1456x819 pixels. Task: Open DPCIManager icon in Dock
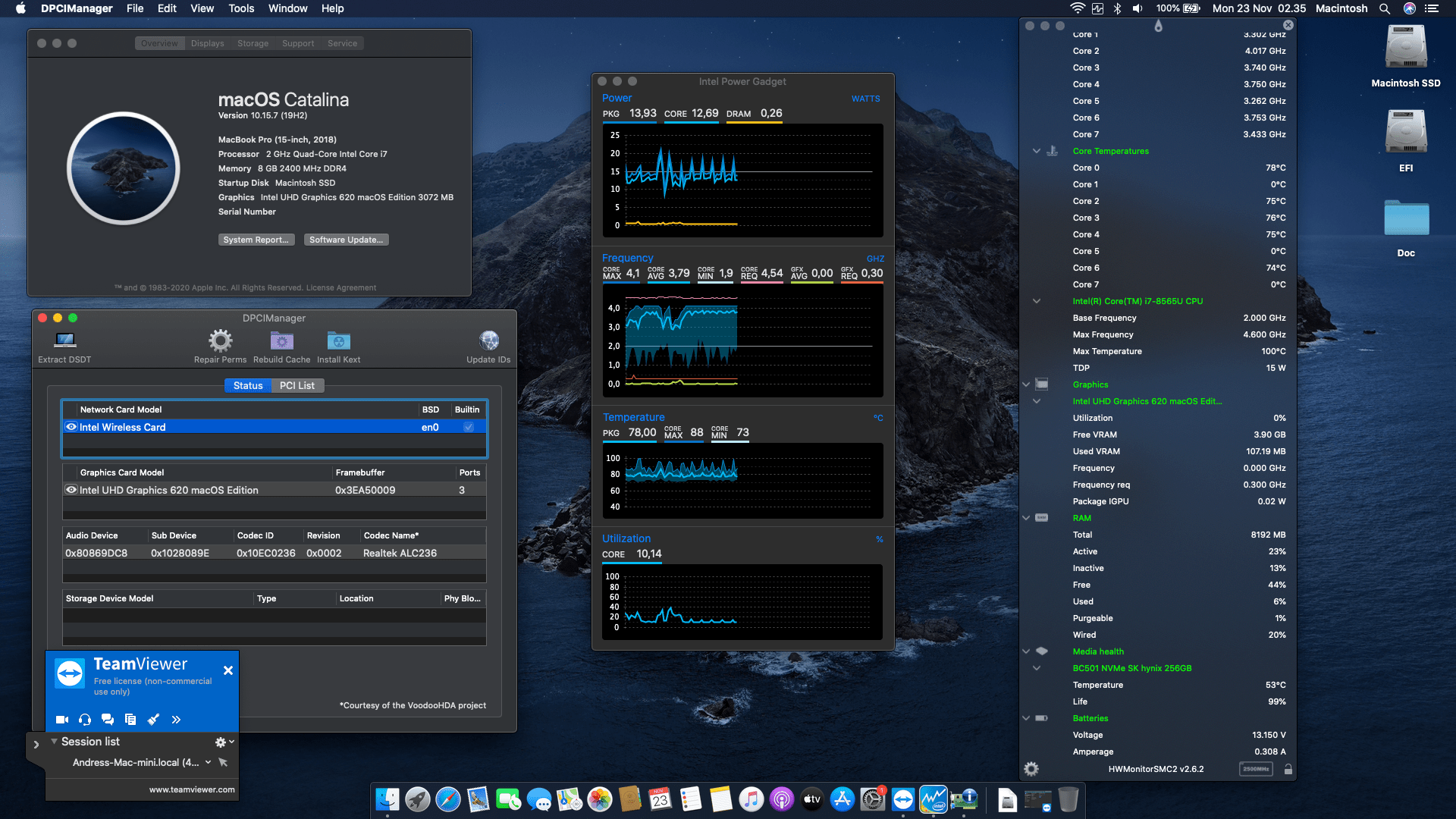(964, 799)
